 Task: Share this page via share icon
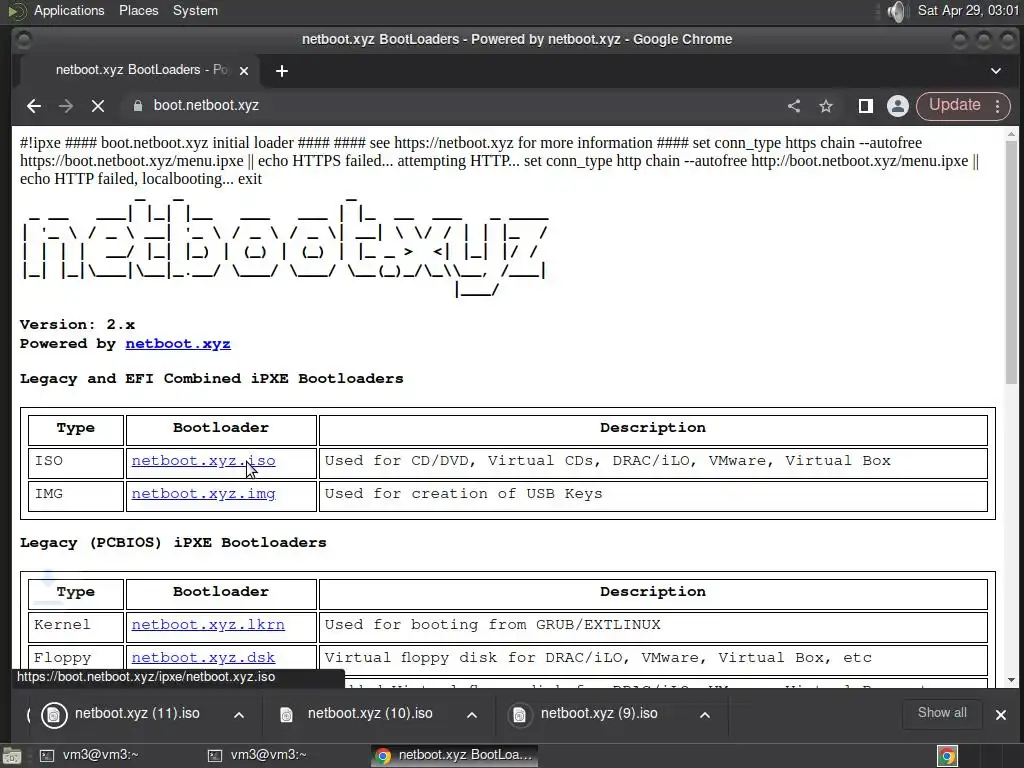tap(794, 106)
